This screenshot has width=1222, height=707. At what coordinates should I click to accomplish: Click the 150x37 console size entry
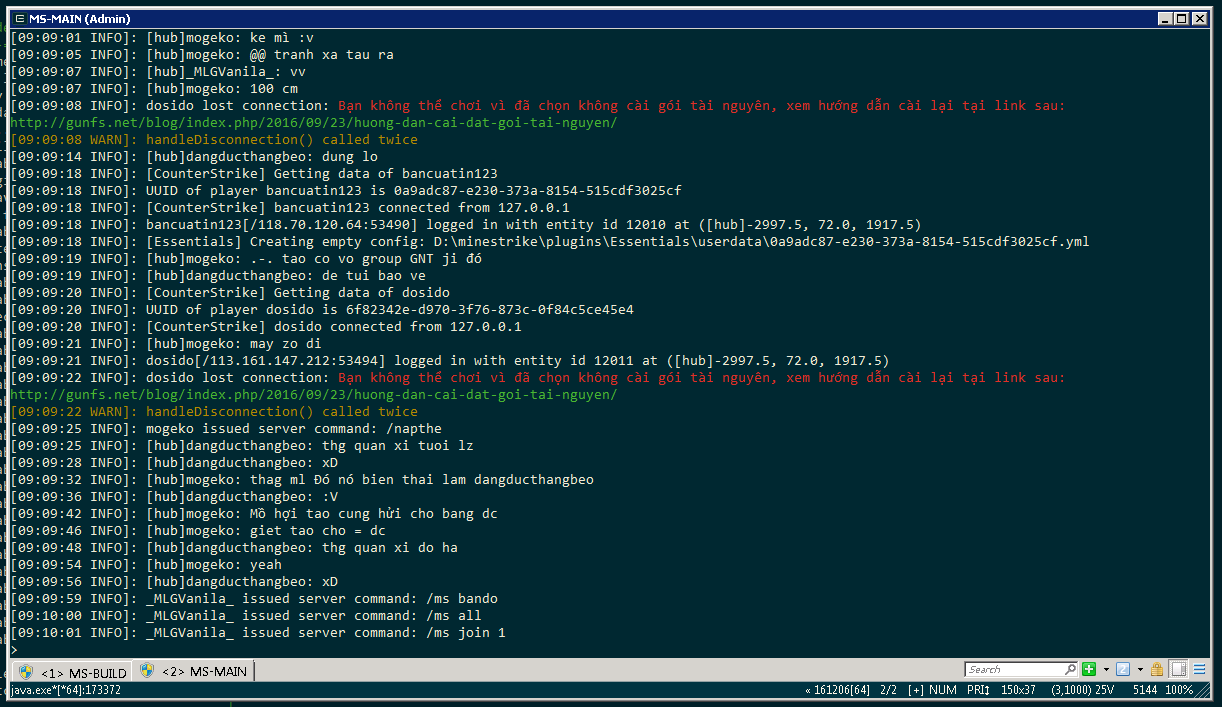pos(1018,690)
